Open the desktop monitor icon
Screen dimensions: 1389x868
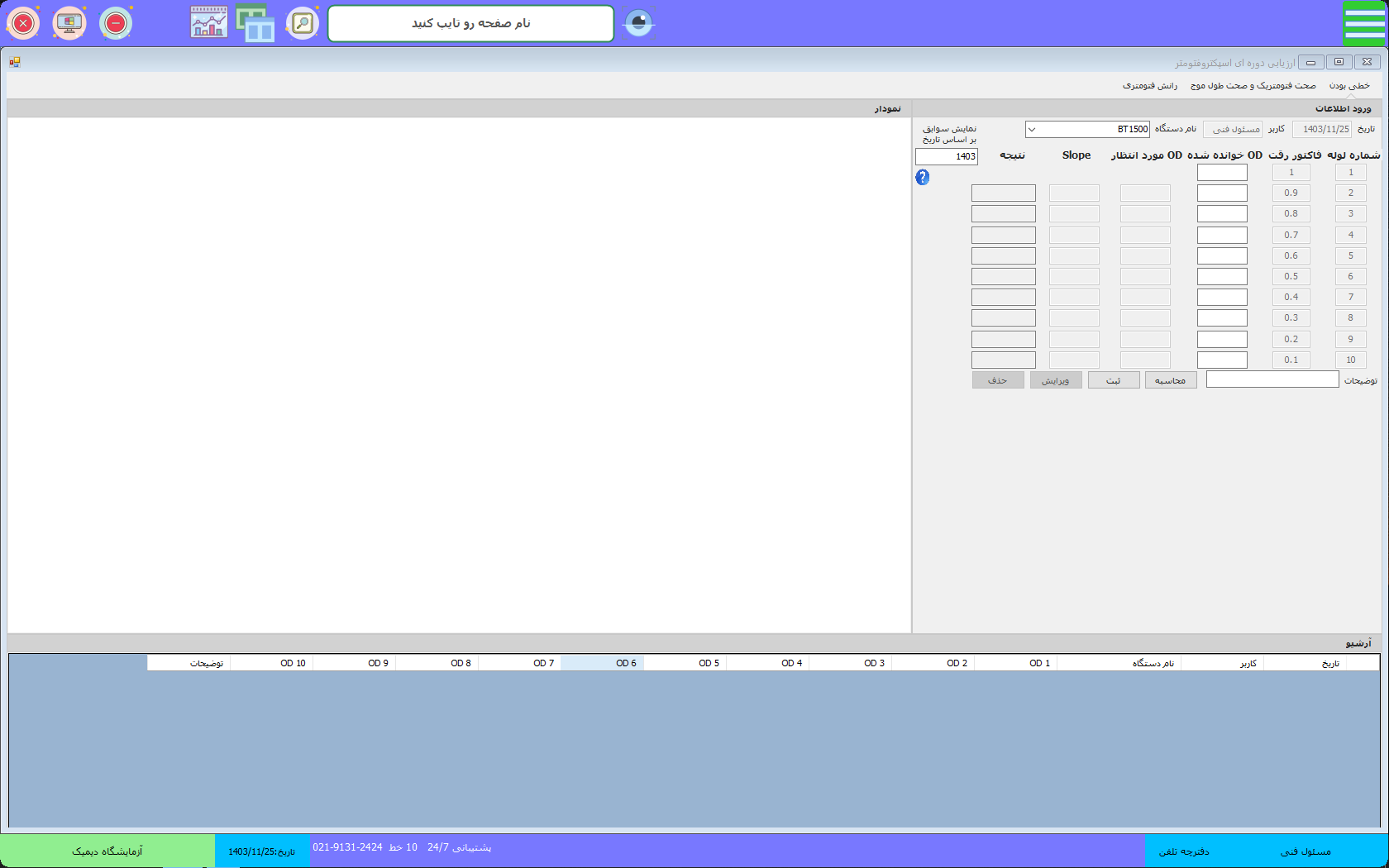[69, 23]
